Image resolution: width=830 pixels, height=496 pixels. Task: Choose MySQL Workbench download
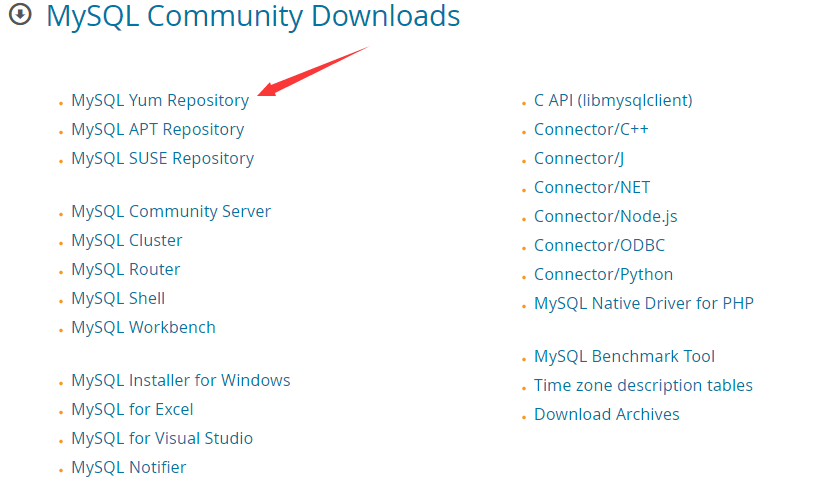(x=143, y=328)
